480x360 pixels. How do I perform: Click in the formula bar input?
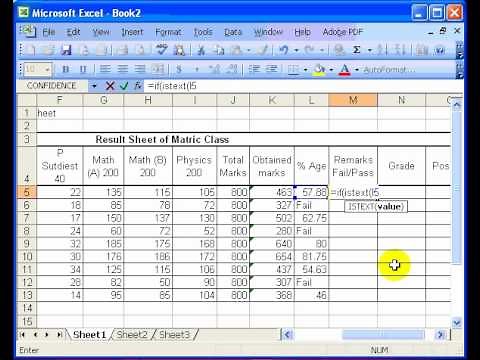pyautogui.click(x=303, y=86)
